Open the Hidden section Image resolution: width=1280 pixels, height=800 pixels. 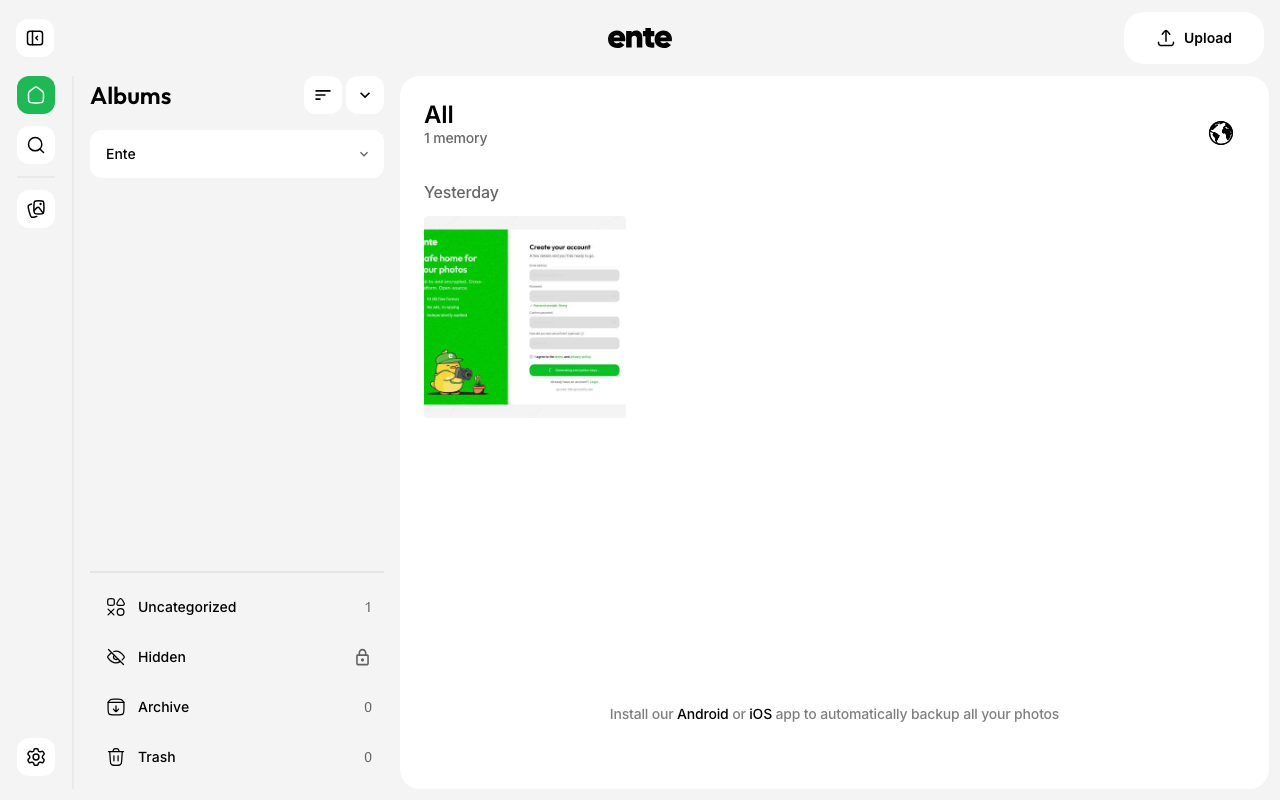pos(237,657)
